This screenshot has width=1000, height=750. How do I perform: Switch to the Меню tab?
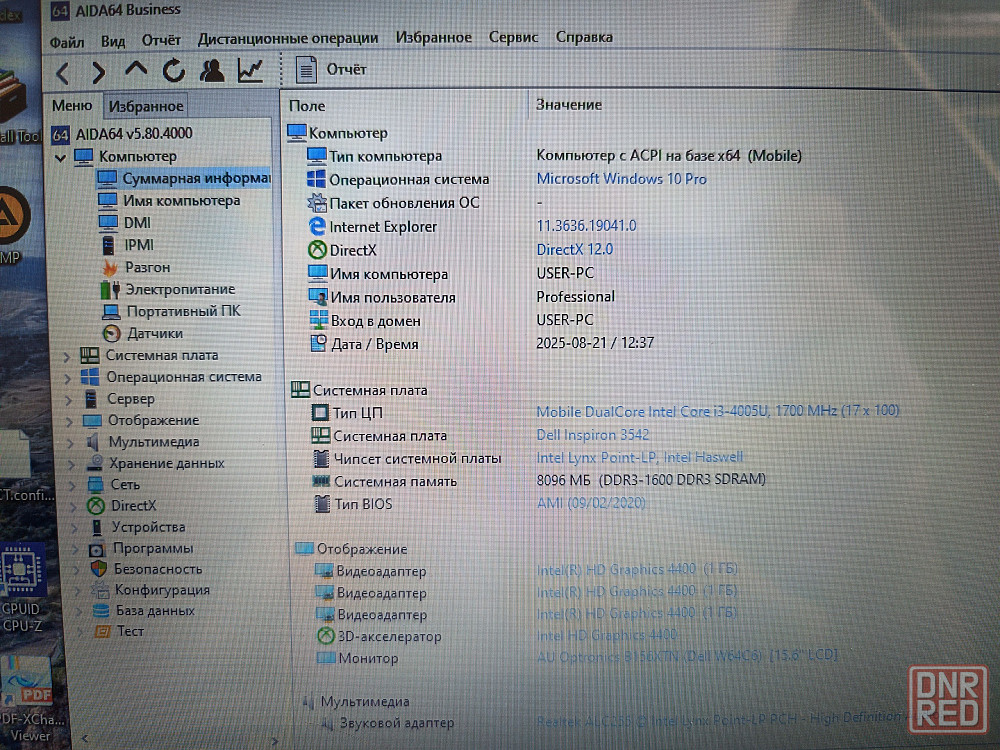[x=72, y=106]
